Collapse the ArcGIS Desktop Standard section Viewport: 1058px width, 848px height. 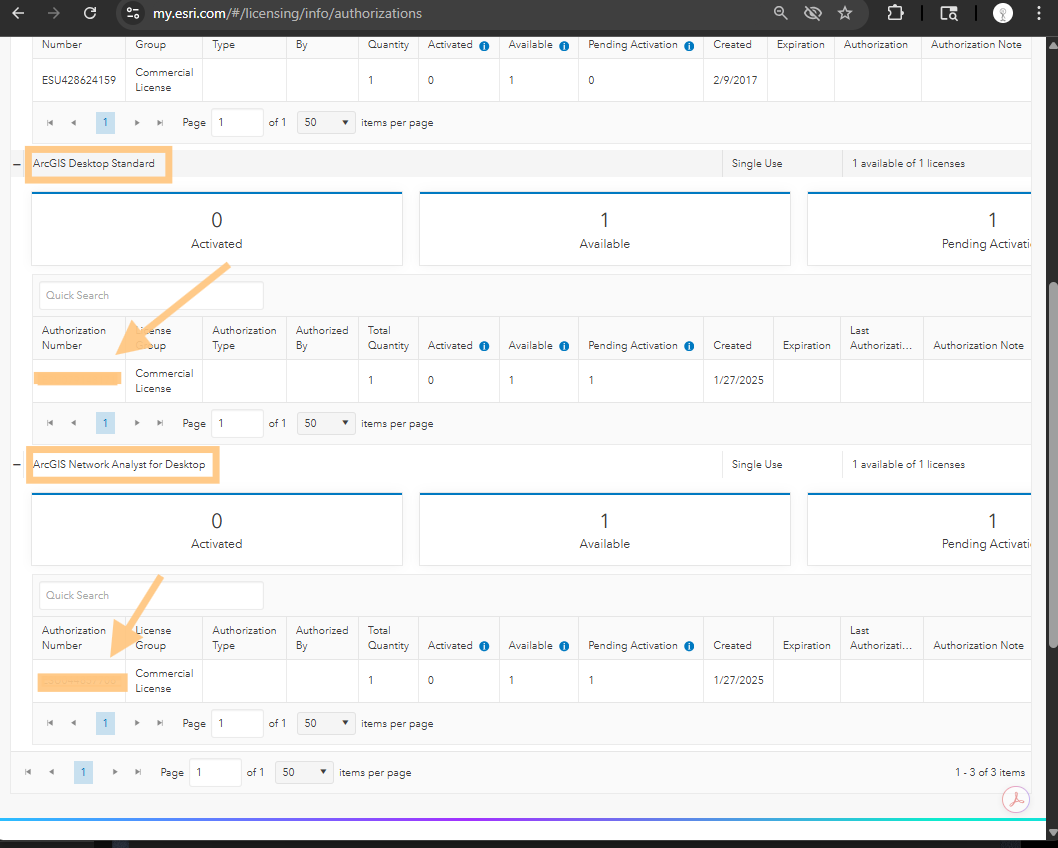coord(17,164)
